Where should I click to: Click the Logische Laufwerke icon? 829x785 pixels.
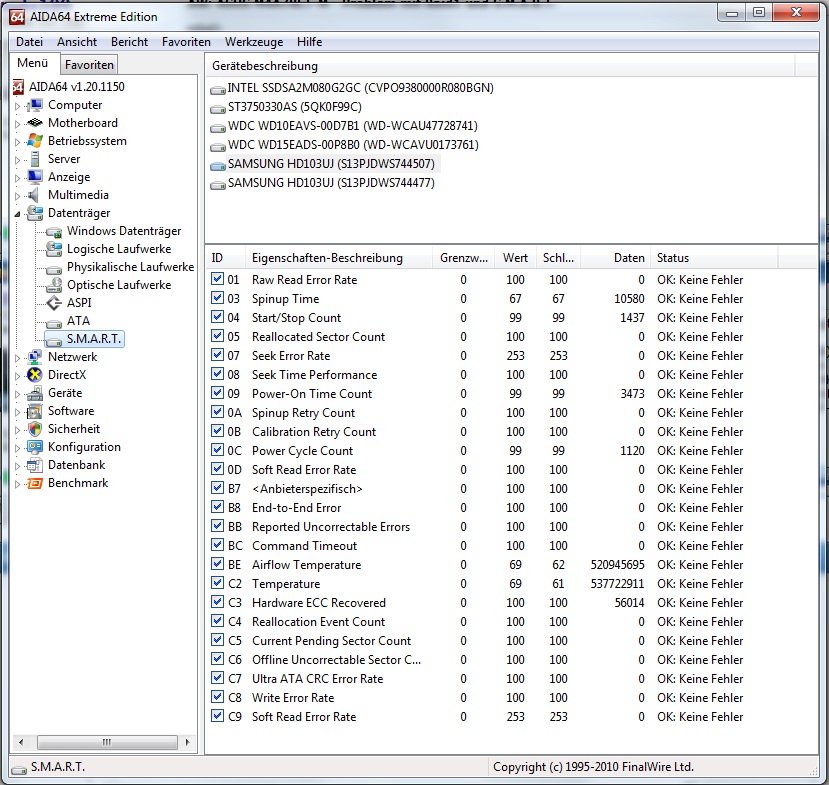(x=54, y=249)
